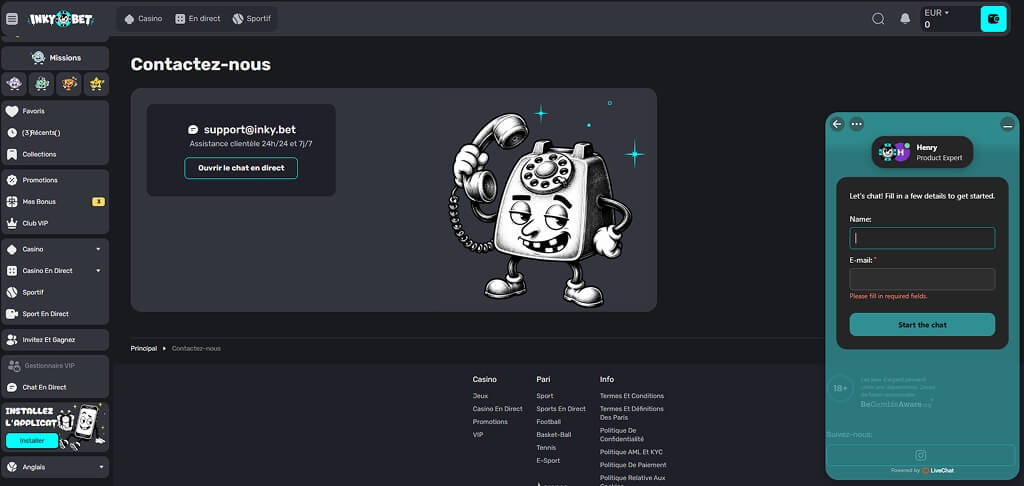Minimize the LiveChat widget
The width and height of the screenshot is (1024, 486).
click(1008, 124)
